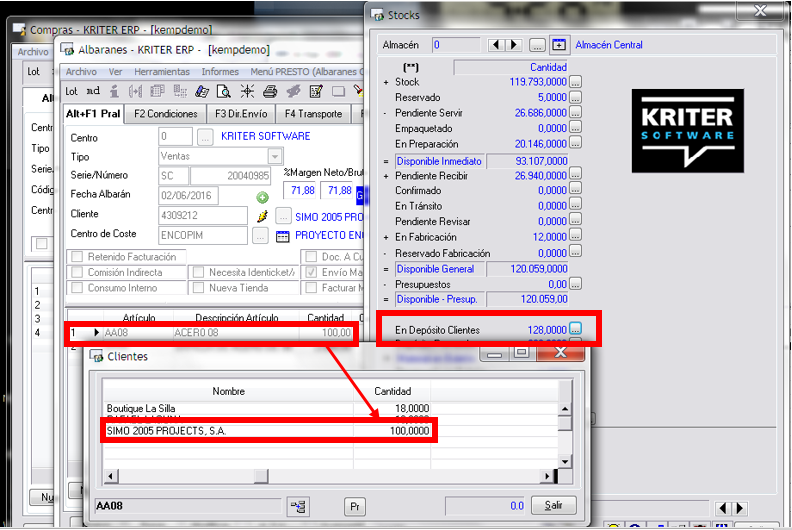
Task: Click Pr button in Clientes dialog
Action: [x=355, y=506]
